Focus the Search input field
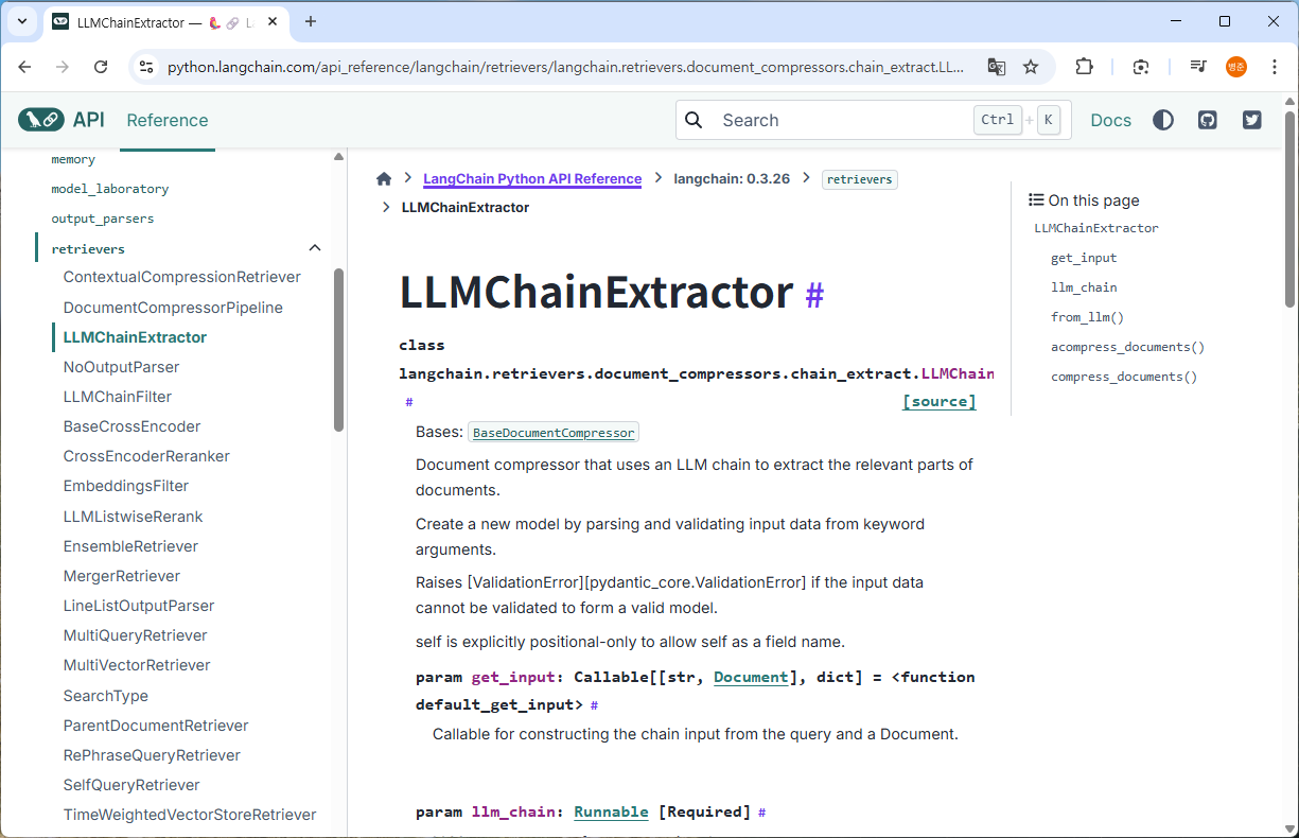This screenshot has height=838, width=1299. 873,120
